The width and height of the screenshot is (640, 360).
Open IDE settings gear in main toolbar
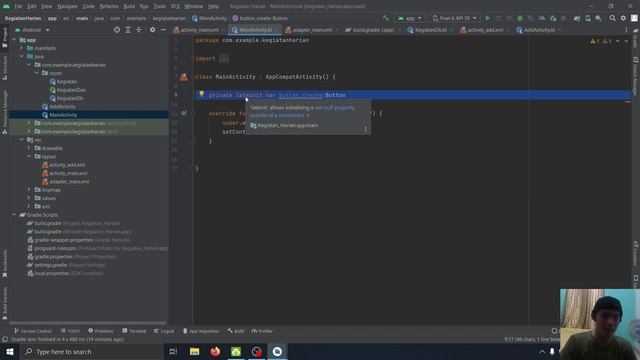[623, 18]
